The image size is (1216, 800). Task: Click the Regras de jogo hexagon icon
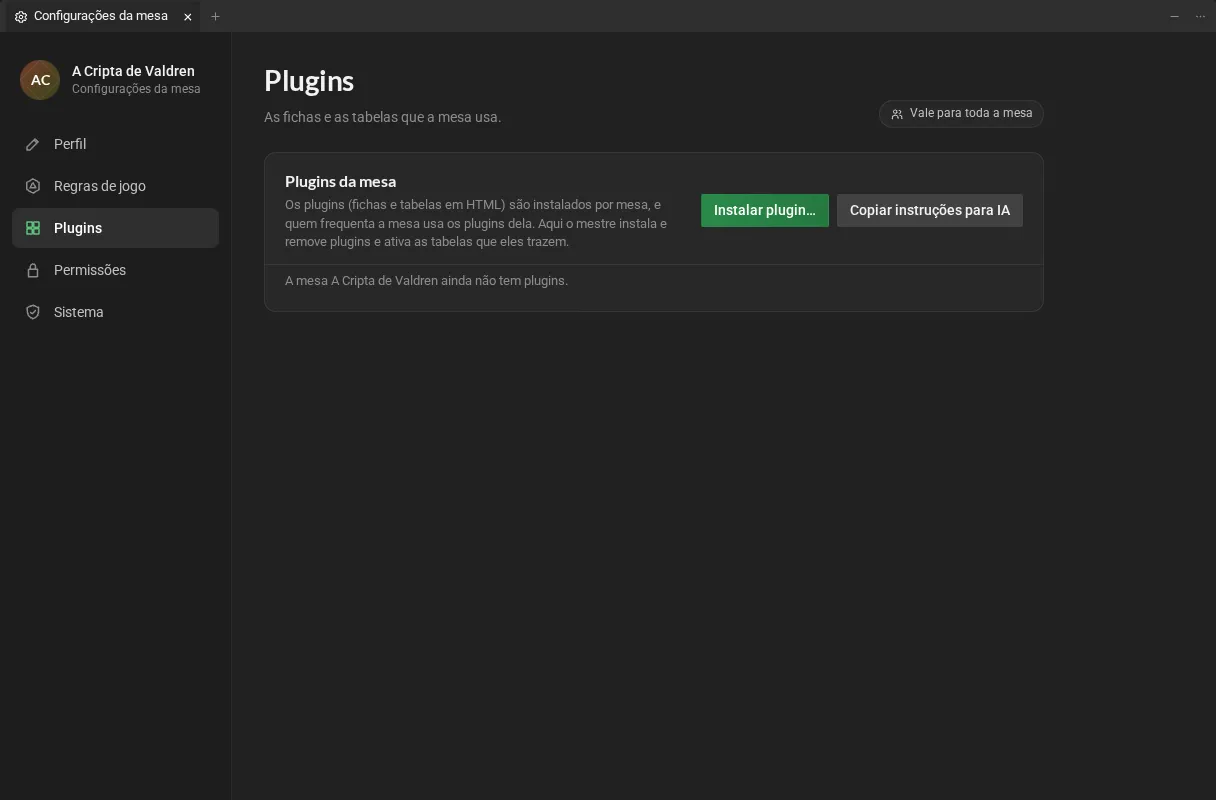pyautogui.click(x=33, y=186)
